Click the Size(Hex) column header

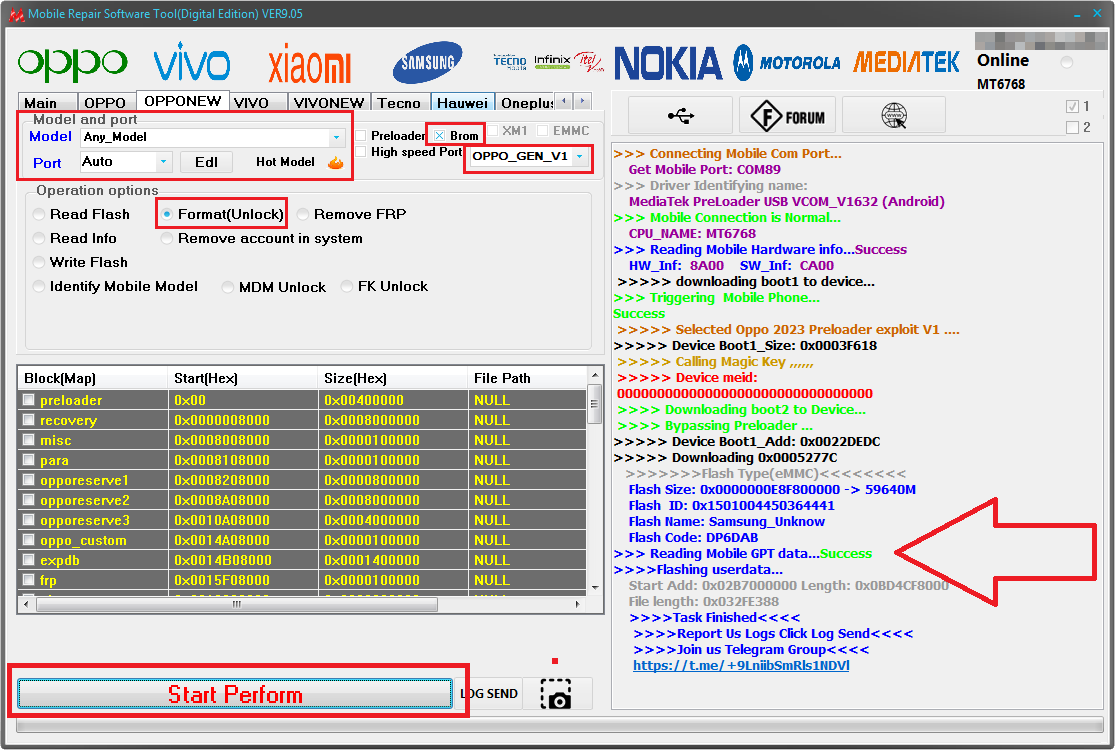click(393, 378)
